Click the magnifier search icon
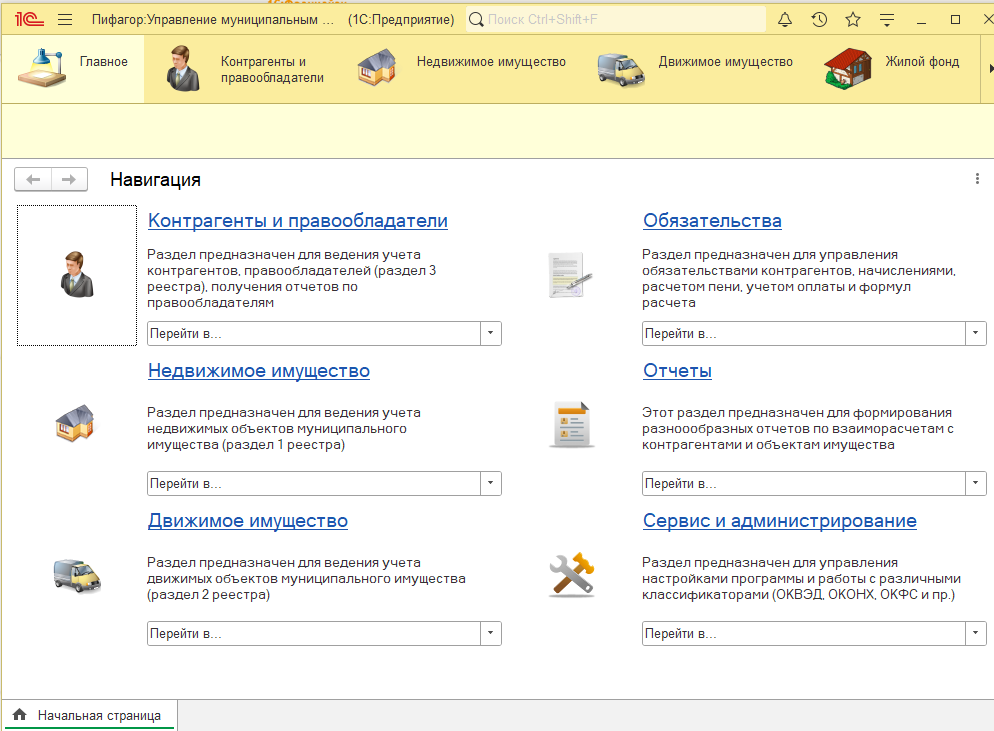The width and height of the screenshot is (994, 731). (476, 20)
